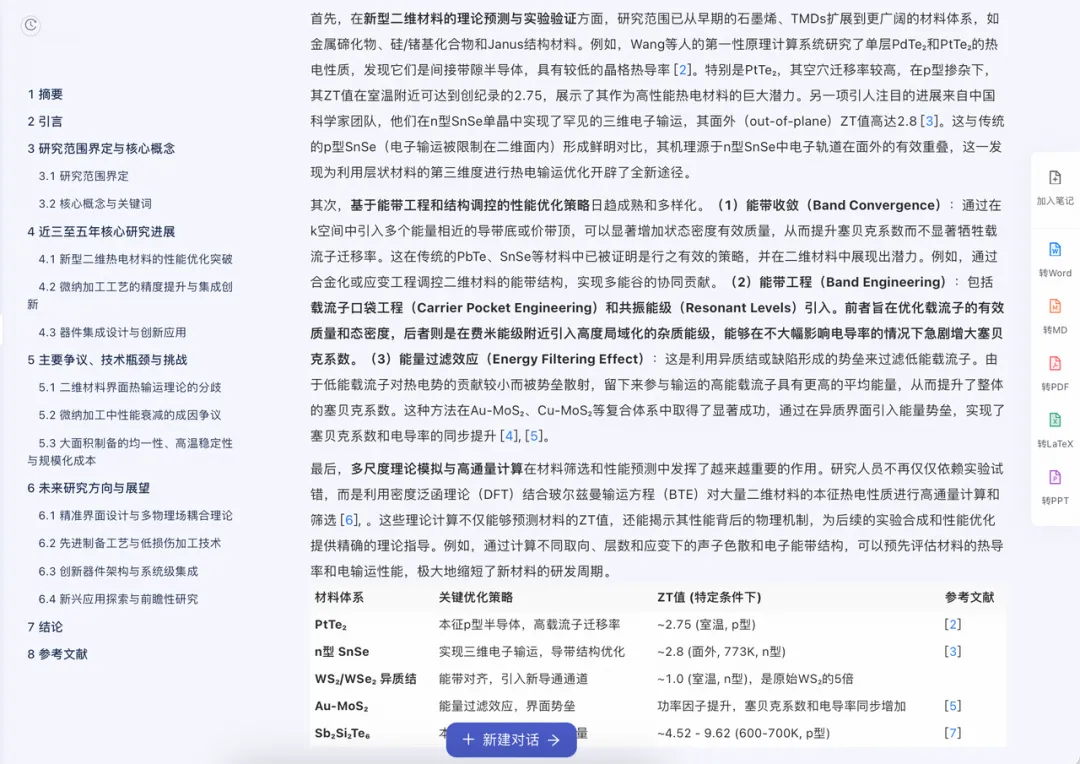Export the document using 转Word

tap(1055, 258)
